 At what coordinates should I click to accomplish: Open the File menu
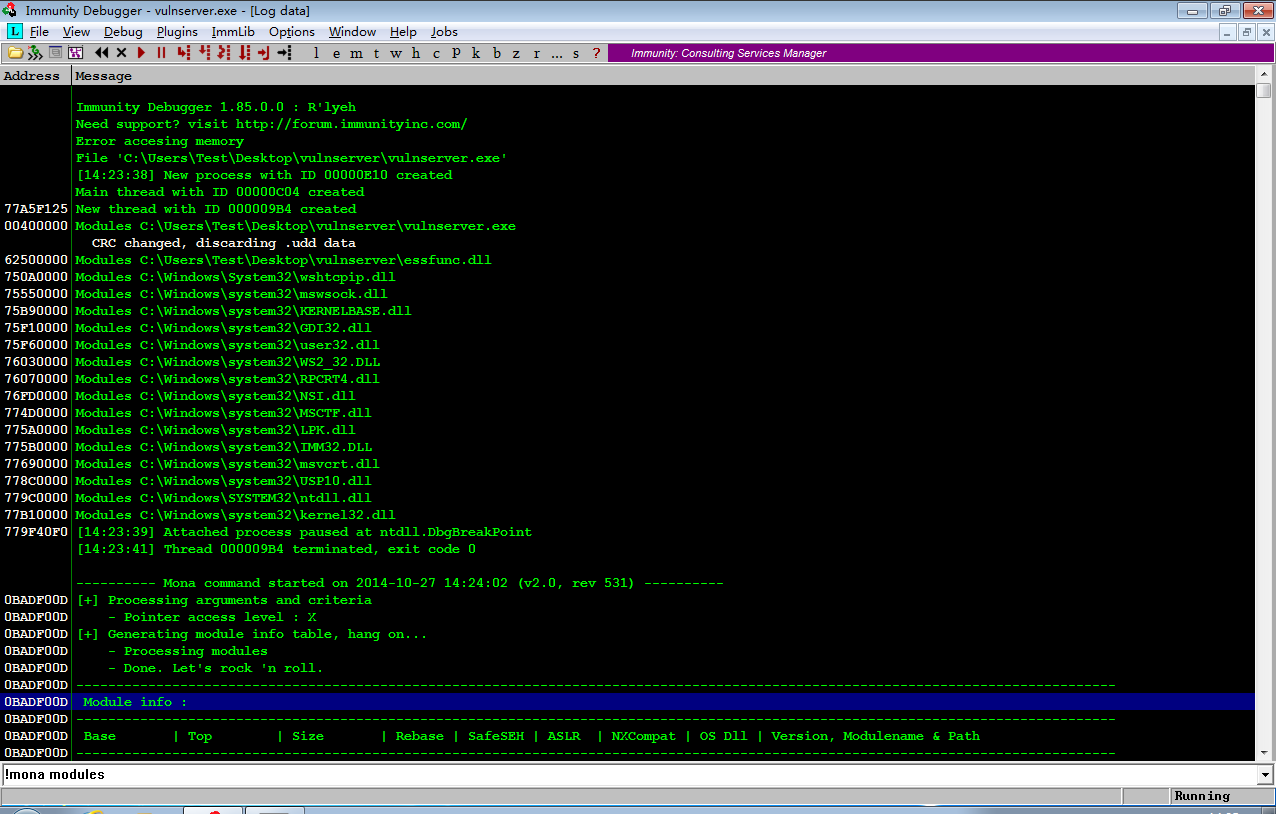39,32
